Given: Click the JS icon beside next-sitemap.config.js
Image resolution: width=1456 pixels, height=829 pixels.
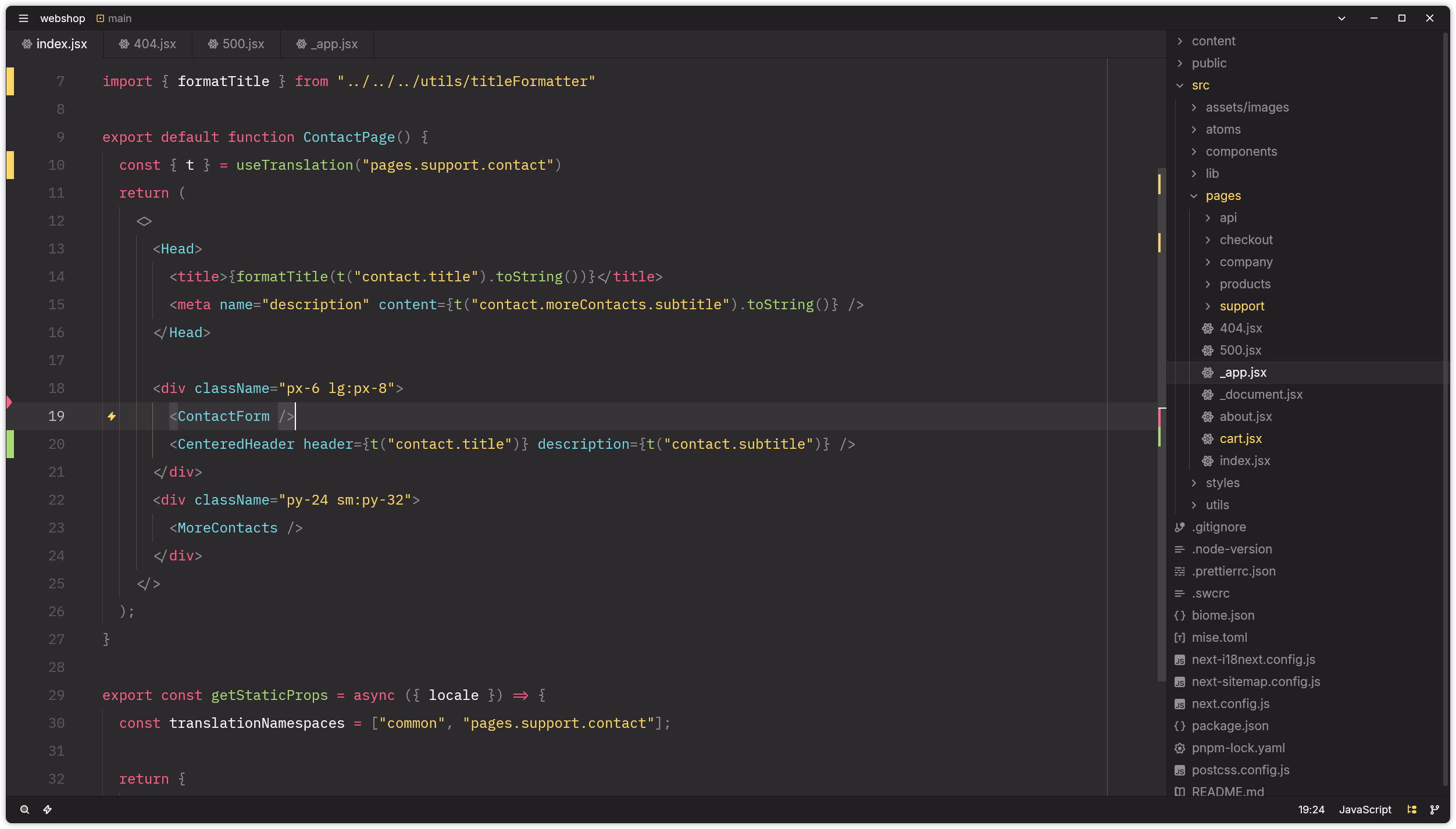Looking at the screenshot, I should tap(1180, 682).
